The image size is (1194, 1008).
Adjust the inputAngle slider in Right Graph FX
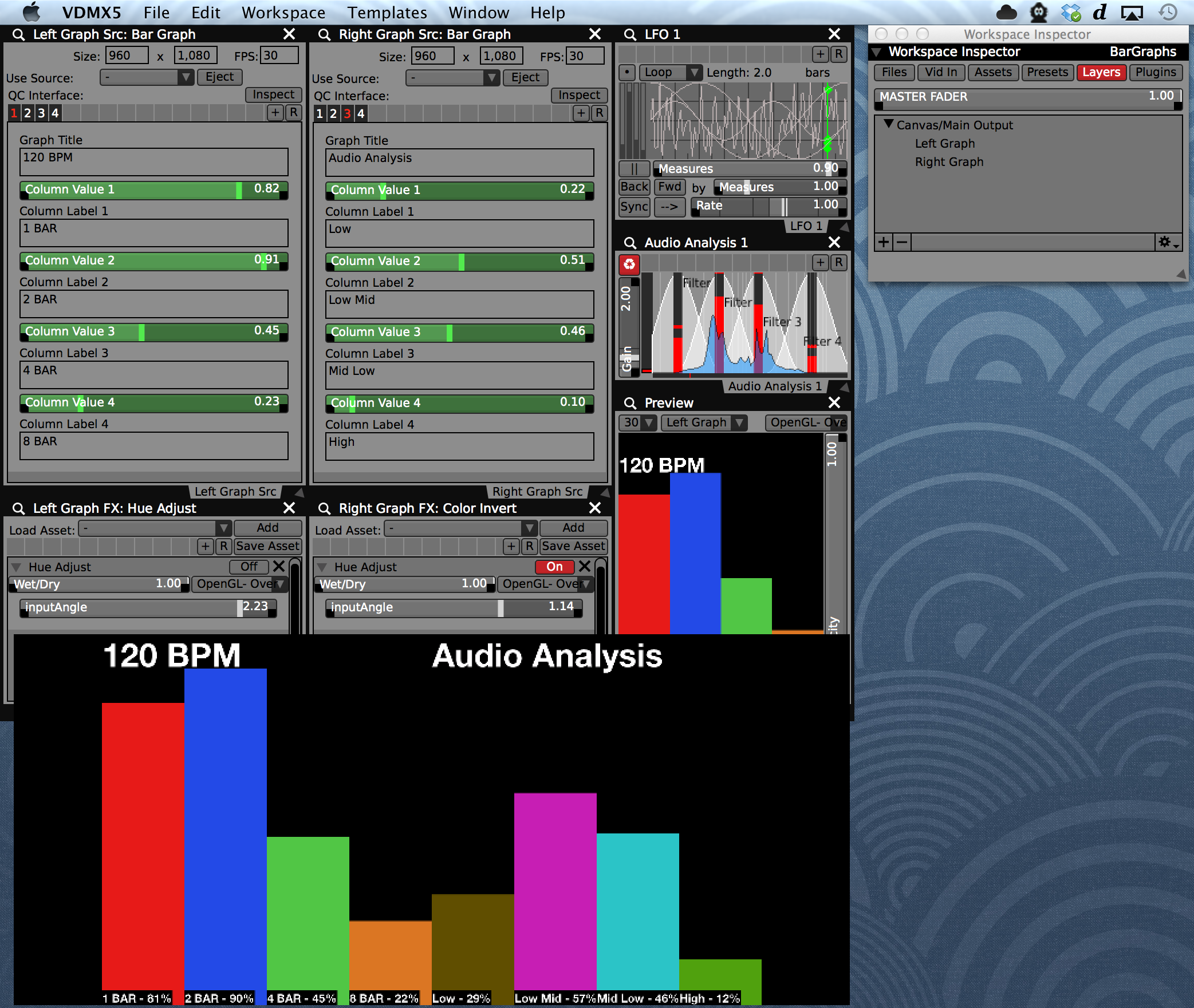(x=454, y=607)
